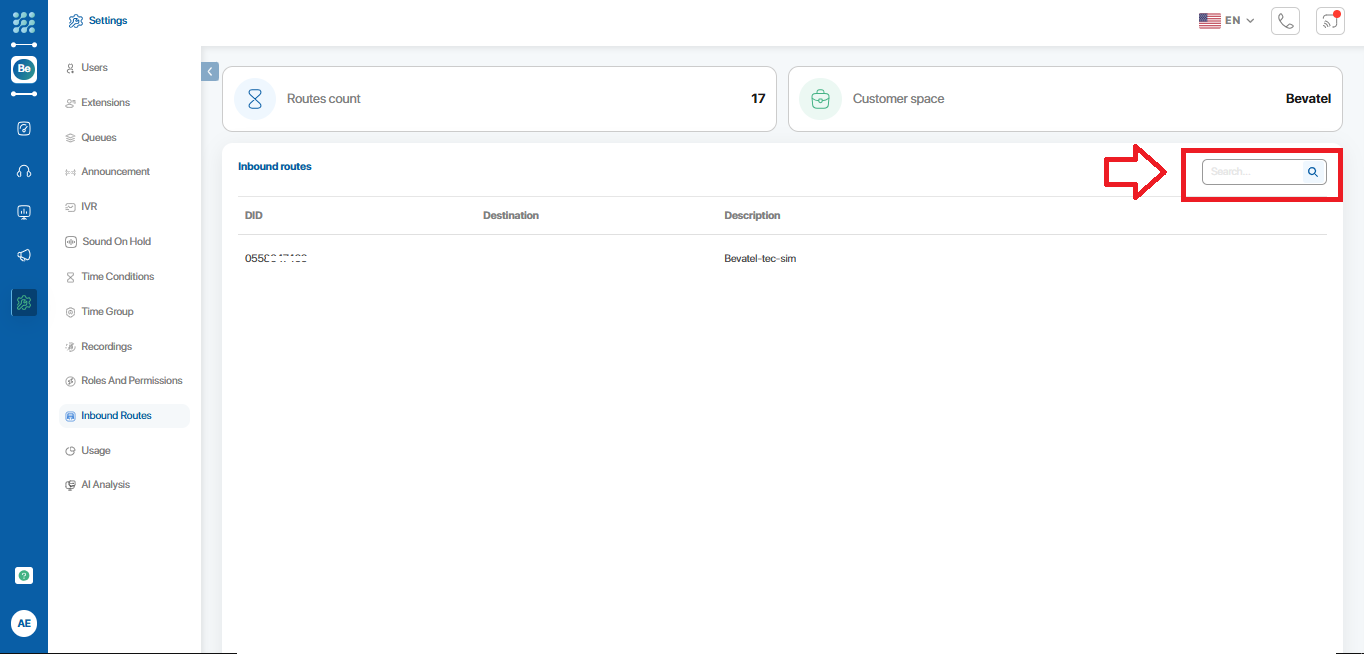This screenshot has height=654, width=1364.
Task: Click the DID column header
Action: [x=254, y=216]
